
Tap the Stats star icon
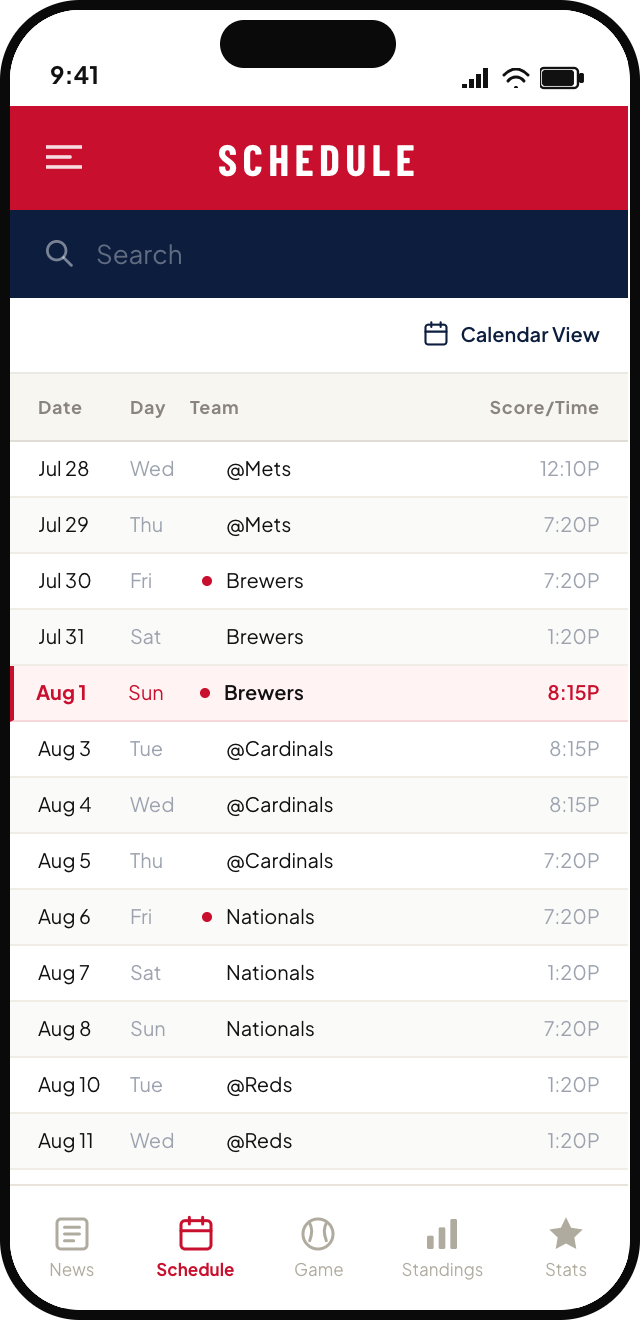[566, 1234]
